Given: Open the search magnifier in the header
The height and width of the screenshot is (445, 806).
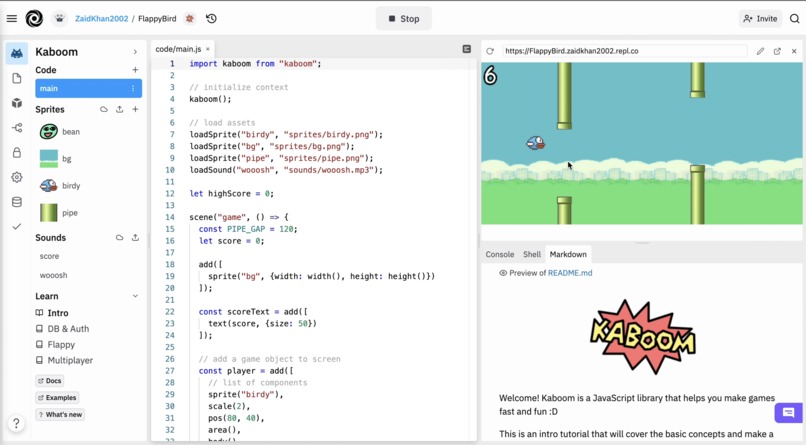Looking at the screenshot, I should (794, 18).
